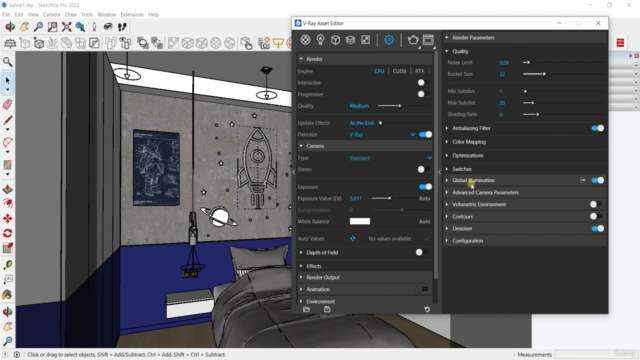Click the Zoom Extents tool icon
Screen dimensions: 640x360
[67, 27]
